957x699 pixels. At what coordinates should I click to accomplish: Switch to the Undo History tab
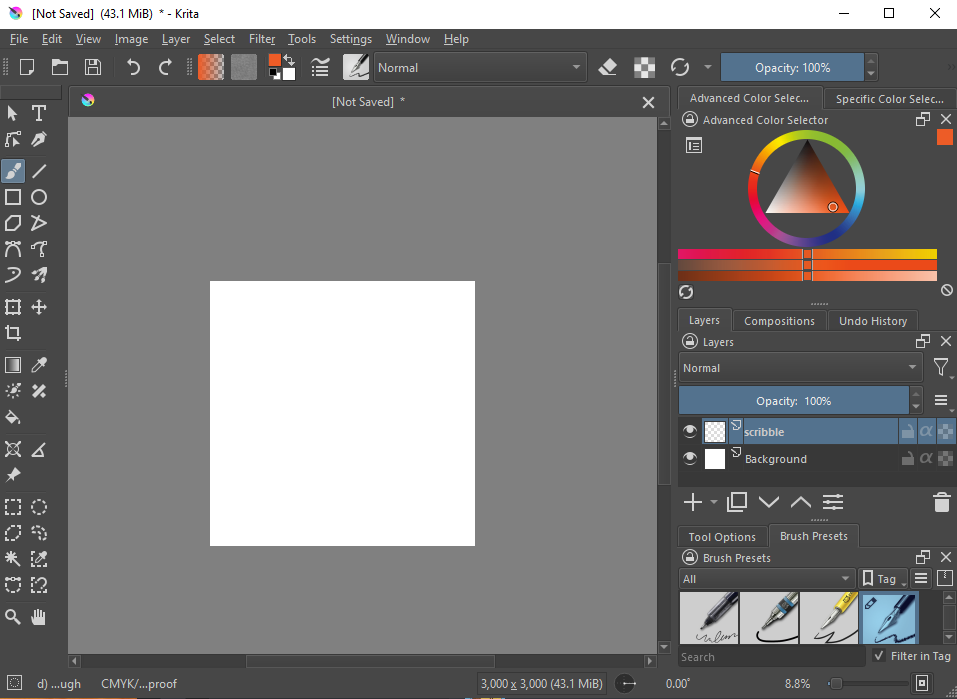click(872, 321)
